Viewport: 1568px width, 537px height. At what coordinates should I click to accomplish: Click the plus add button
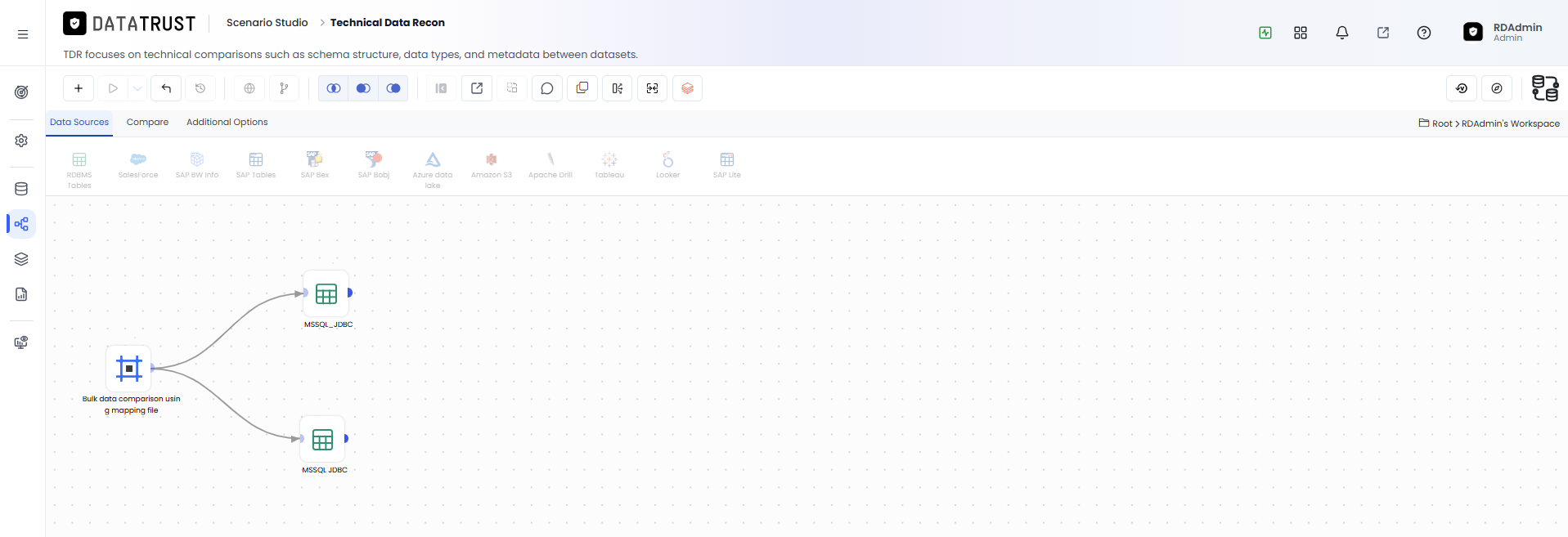[79, 88]
